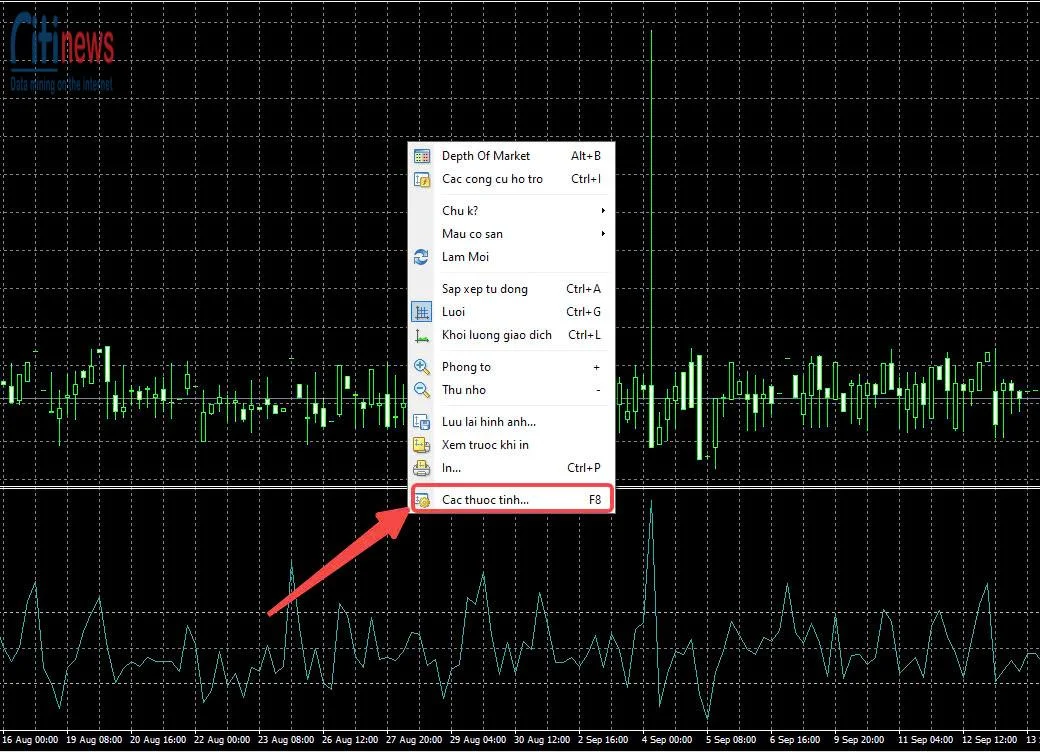This screenshot has height=753, width=1040.
Task: Click the Ctrl+P shortcut label
Action: coord(584,468)
